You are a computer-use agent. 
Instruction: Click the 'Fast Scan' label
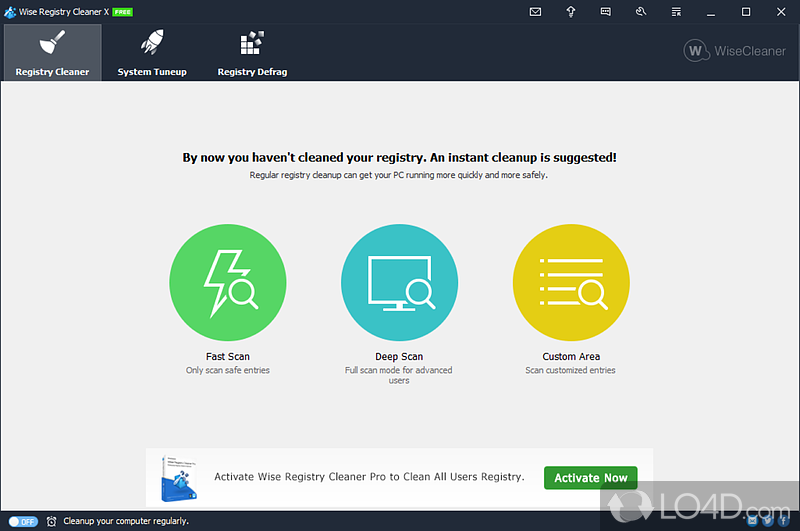(x=228, y=357)
